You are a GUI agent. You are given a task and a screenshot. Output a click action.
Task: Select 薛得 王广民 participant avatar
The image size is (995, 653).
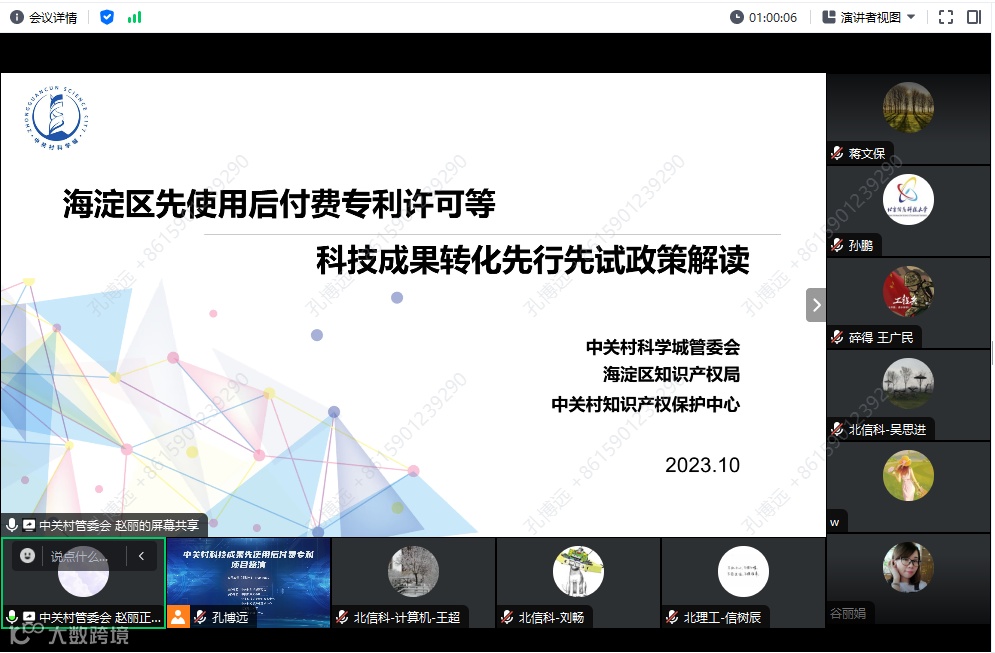[x=908, y=291]
